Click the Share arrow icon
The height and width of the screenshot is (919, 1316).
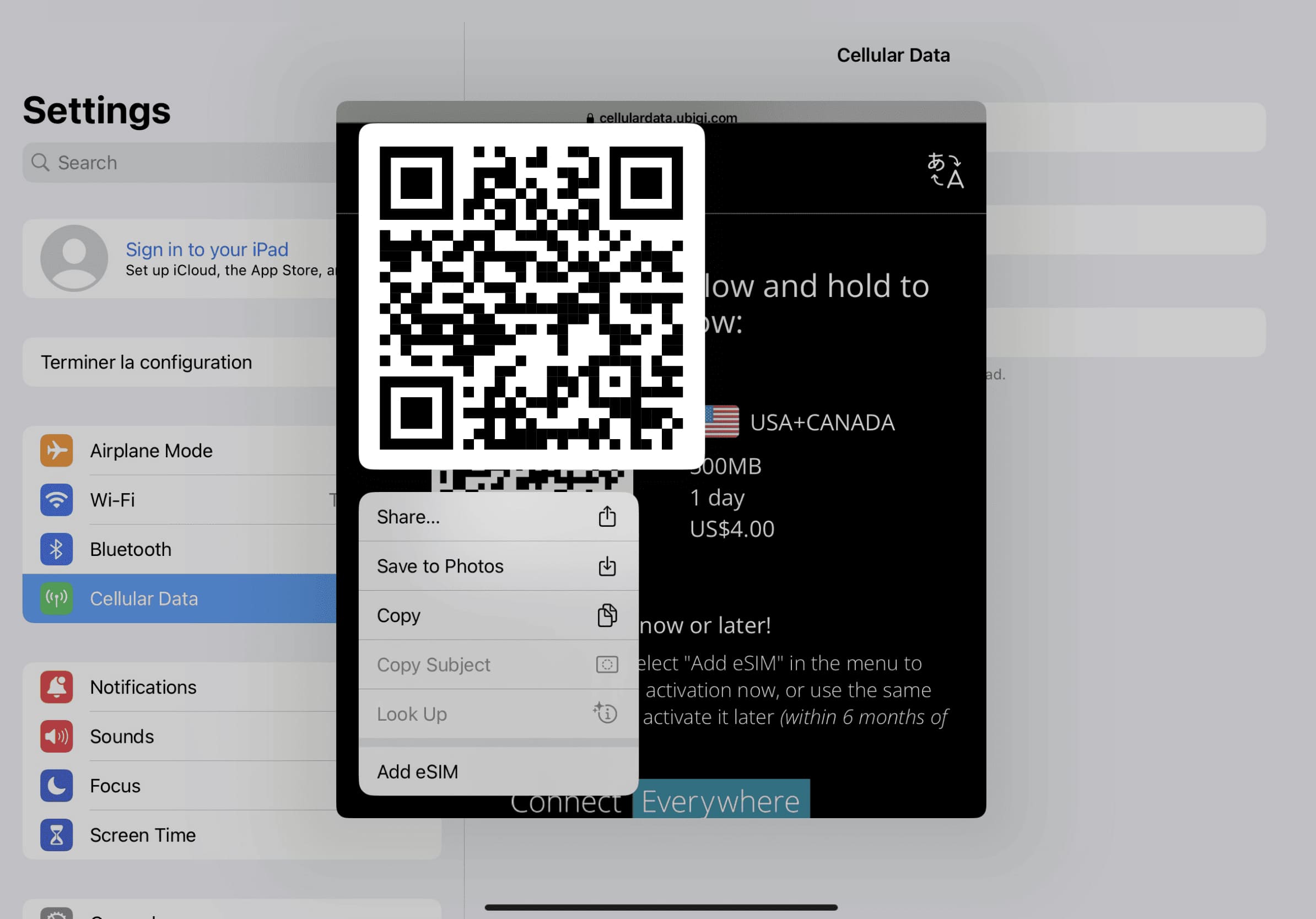click(607, 516)
